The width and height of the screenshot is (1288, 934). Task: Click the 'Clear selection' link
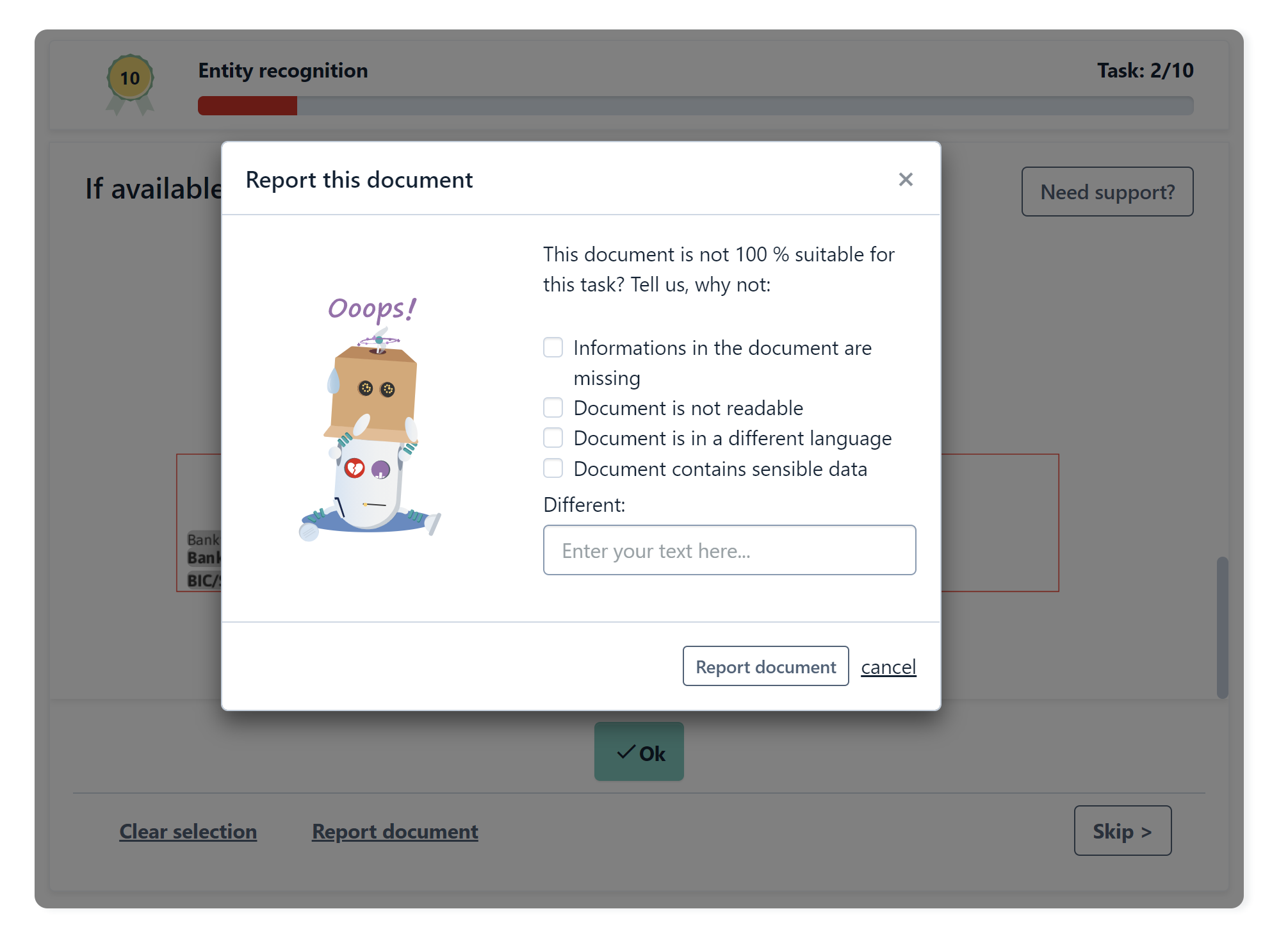tap(188, 831)
